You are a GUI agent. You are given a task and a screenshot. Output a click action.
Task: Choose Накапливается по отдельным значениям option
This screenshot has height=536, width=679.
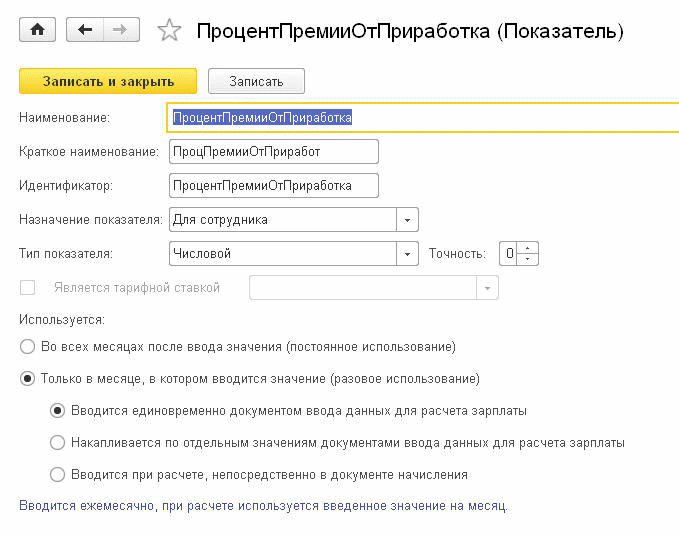[57, 442]
